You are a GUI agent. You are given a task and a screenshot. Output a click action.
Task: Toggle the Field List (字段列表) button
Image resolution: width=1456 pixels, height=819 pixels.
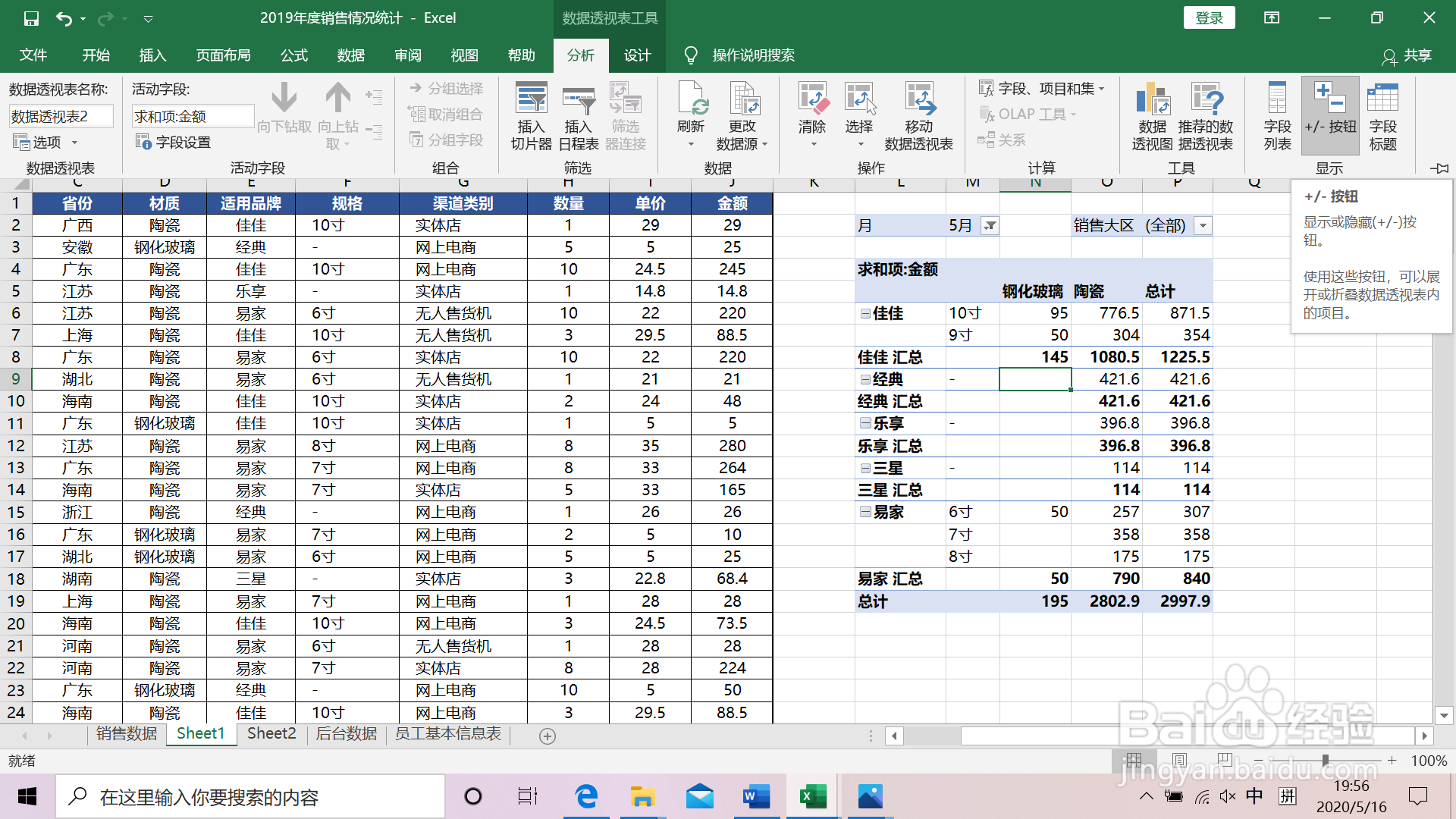pos(1277,116)
